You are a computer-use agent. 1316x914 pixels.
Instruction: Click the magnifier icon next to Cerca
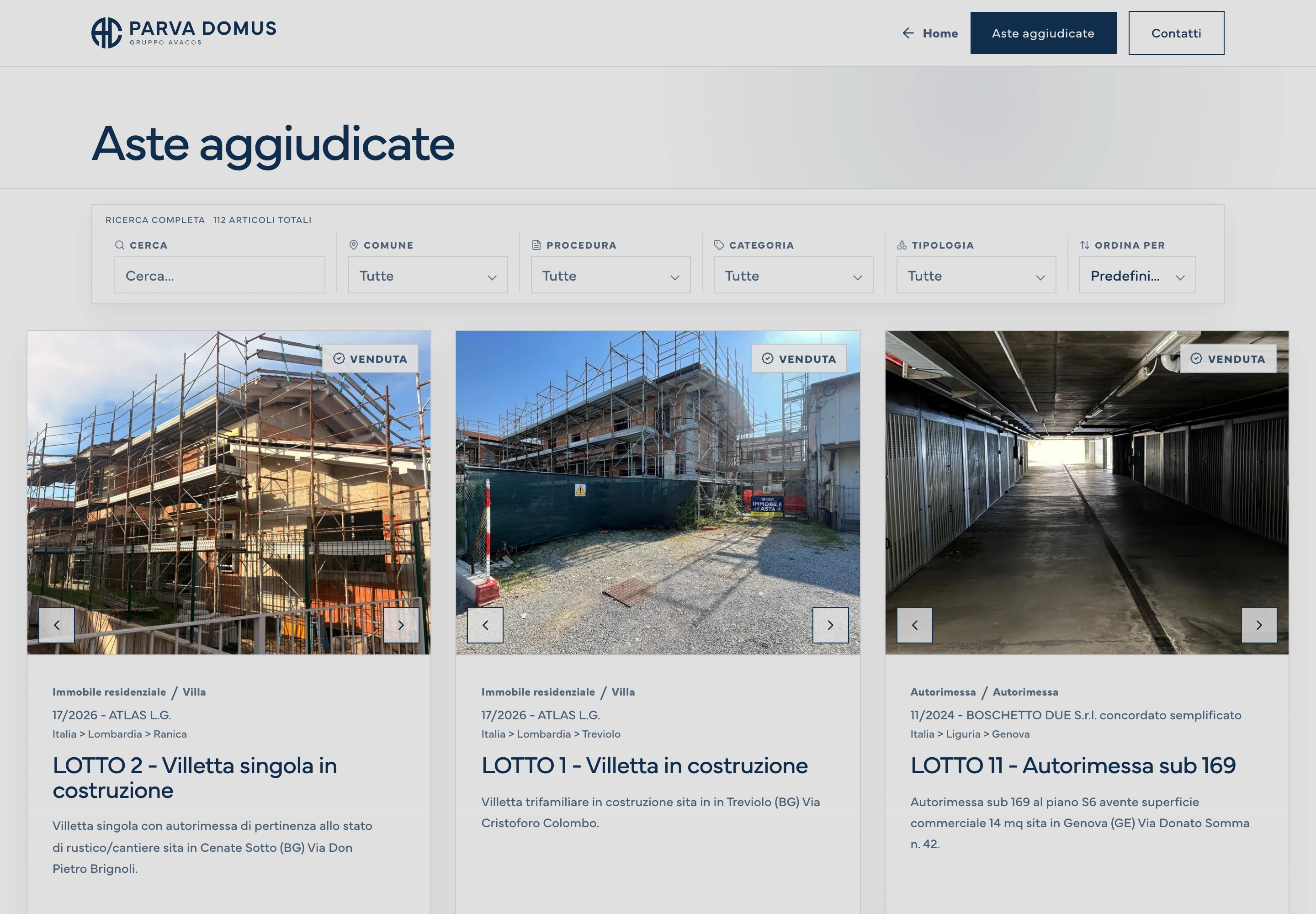[120, 245]
